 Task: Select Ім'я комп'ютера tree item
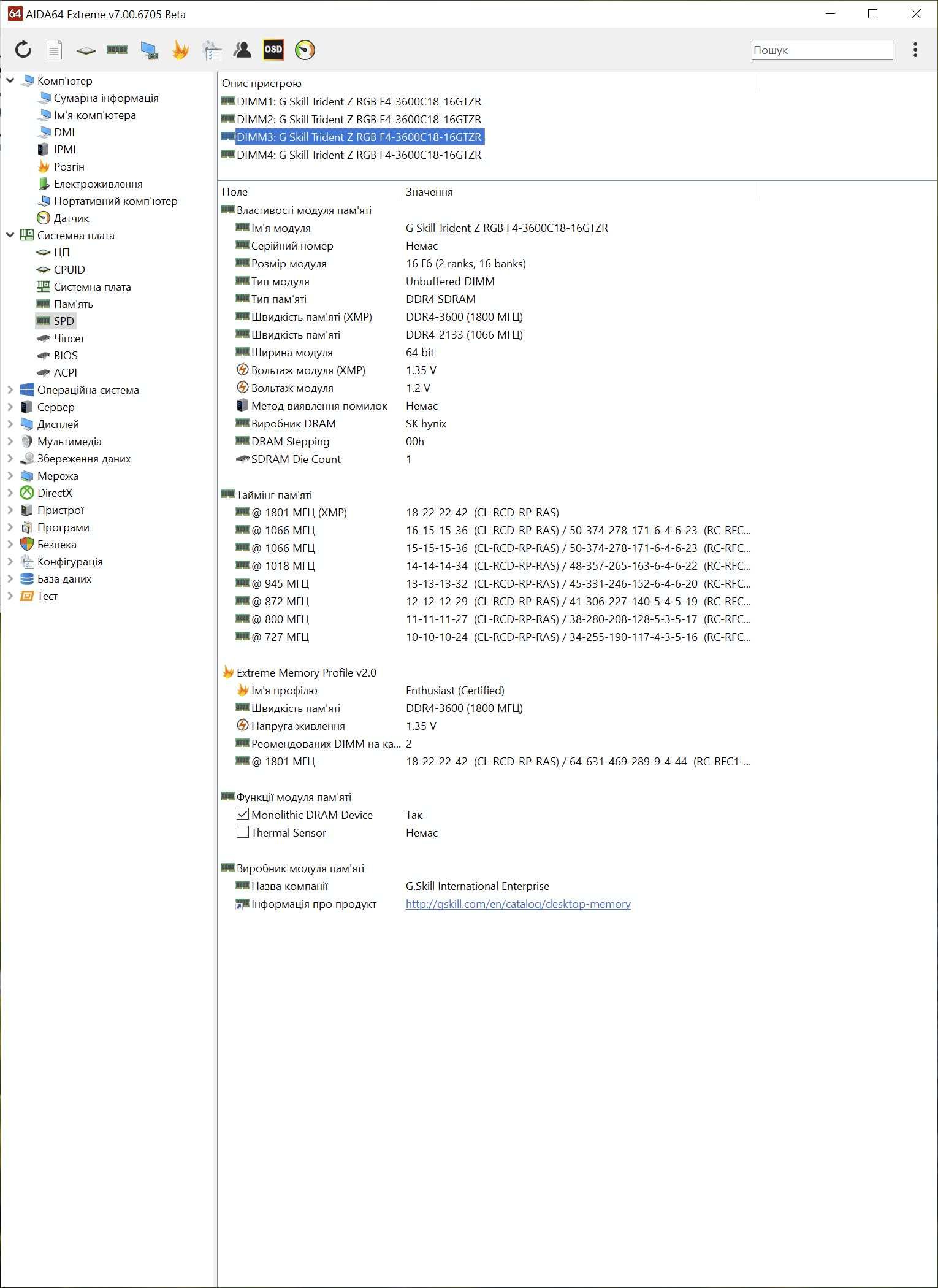94,115
